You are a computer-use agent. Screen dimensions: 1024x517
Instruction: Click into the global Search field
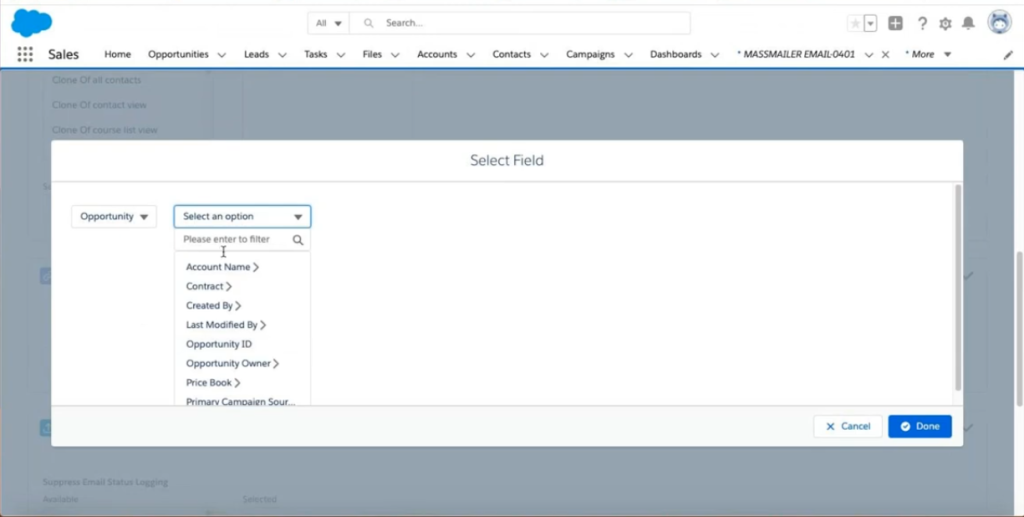click(520, 23)
